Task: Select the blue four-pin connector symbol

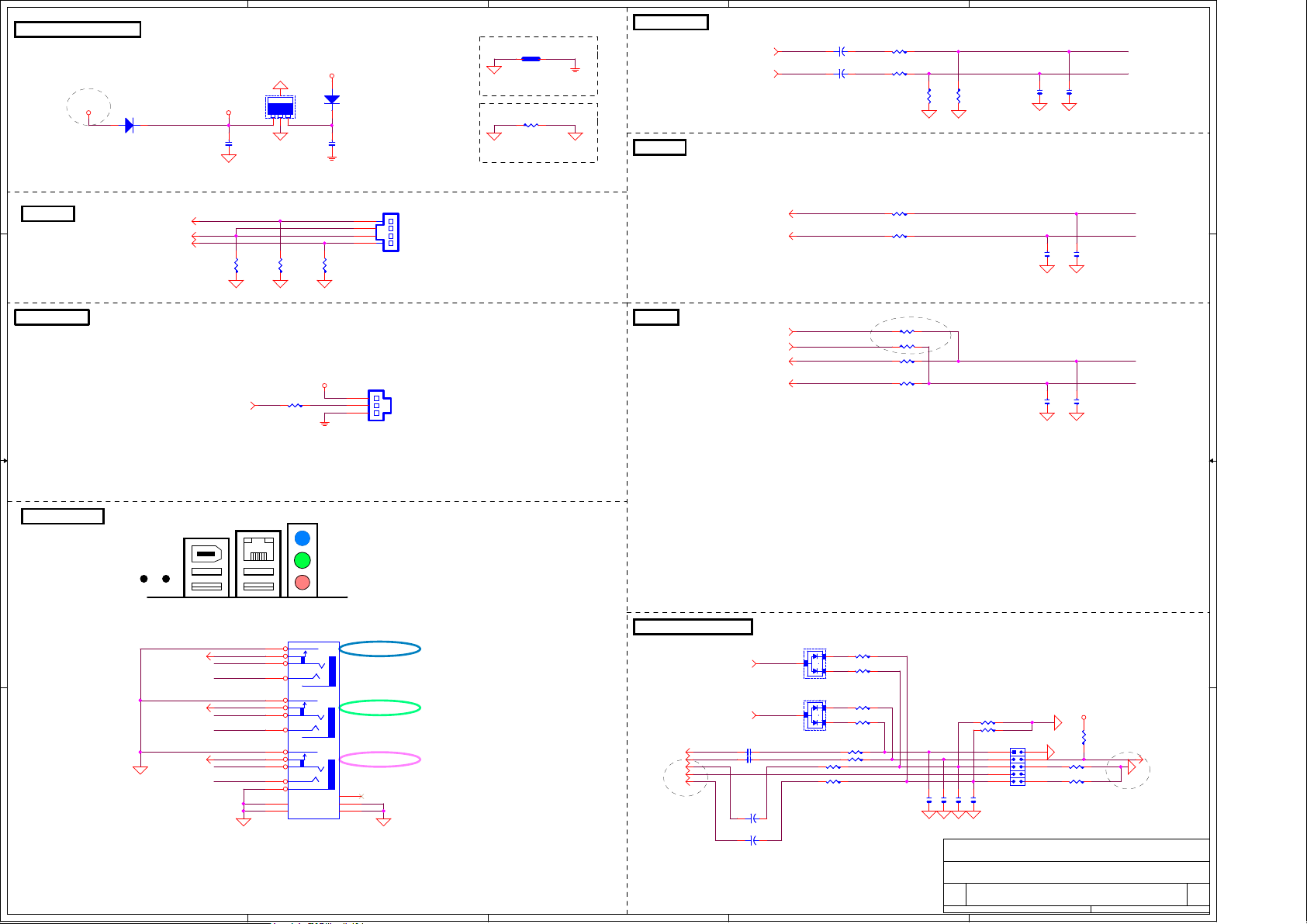Action: [388, 232]
